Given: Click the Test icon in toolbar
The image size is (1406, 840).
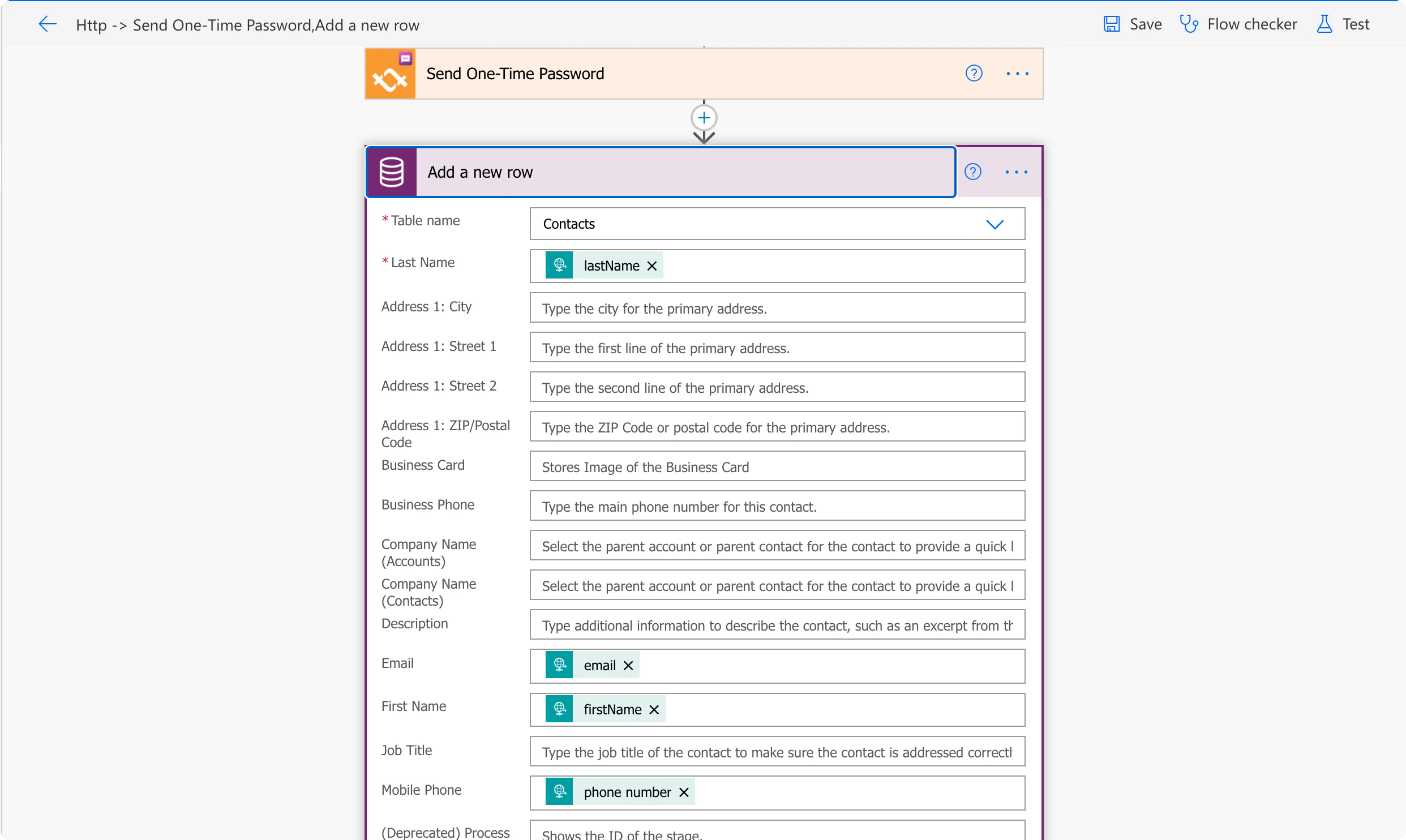Looking at the screenshot, I should tap(1325, 23).
